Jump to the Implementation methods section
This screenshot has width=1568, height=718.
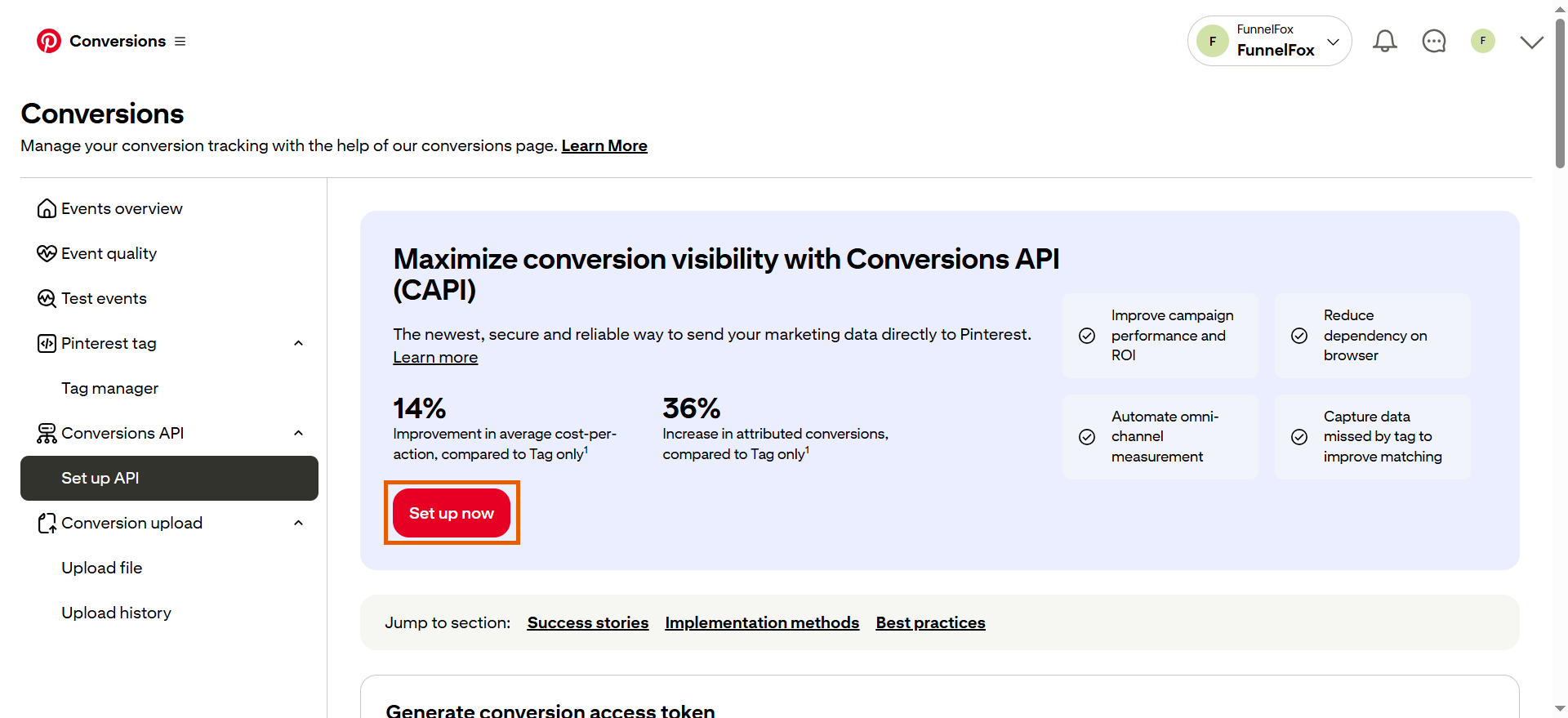click(x=762, y=623)
